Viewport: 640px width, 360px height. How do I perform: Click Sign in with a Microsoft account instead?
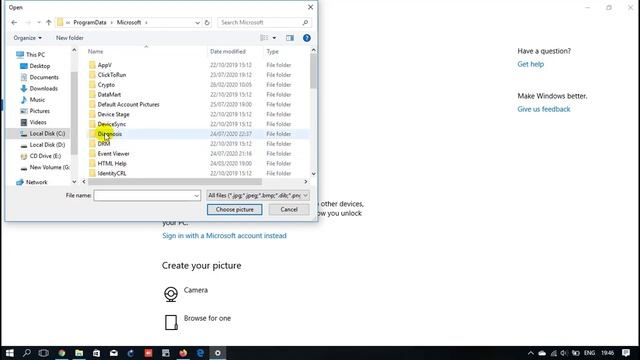(x=224, y=236)
